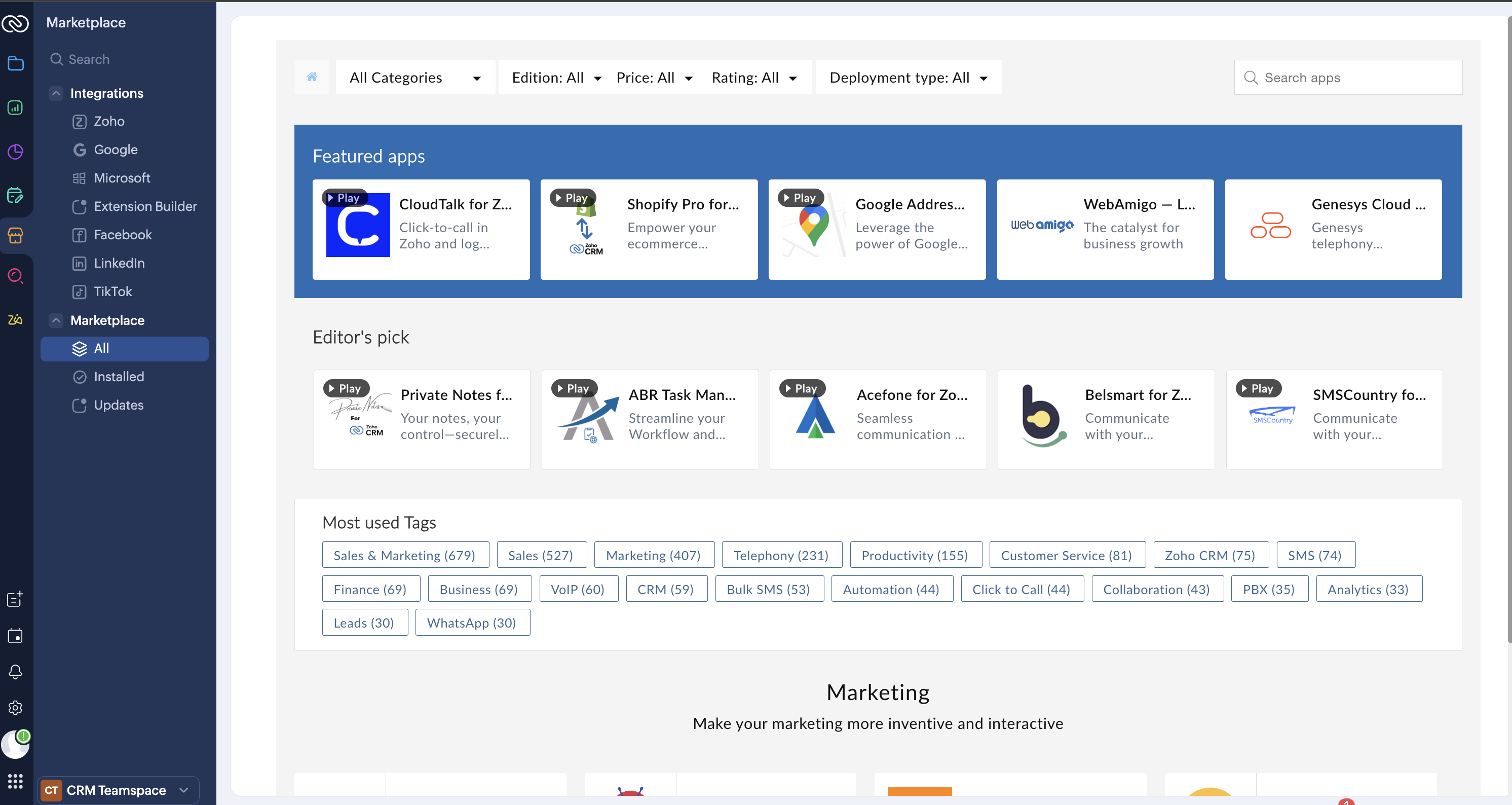Open Extension Builder in sidebar
1512x805 pixels.
(145, 206)
